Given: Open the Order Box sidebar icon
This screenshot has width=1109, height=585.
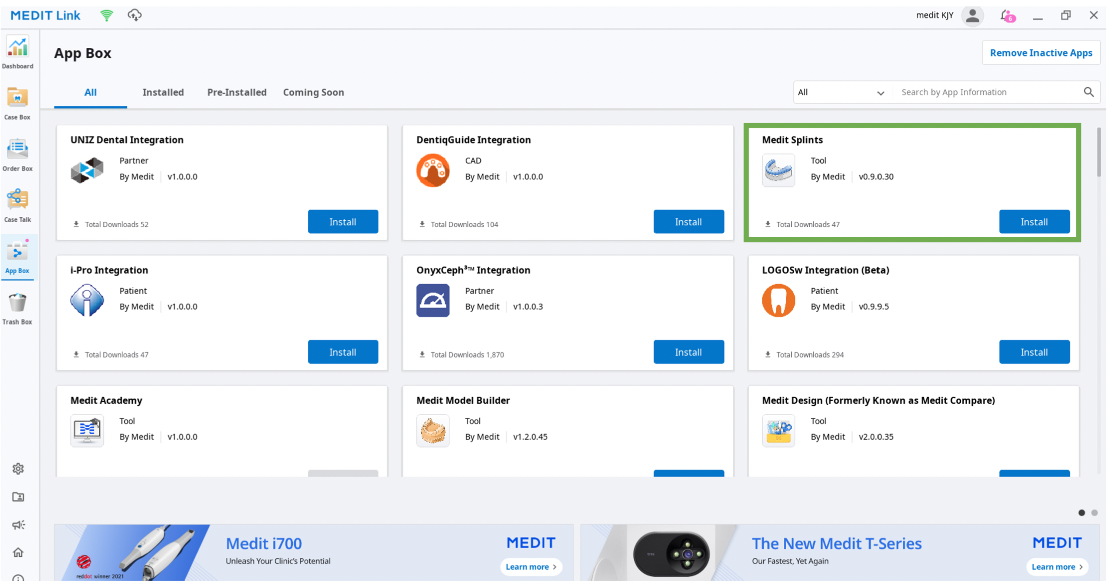Looking at the screenshot, I should tap(17, 153).
